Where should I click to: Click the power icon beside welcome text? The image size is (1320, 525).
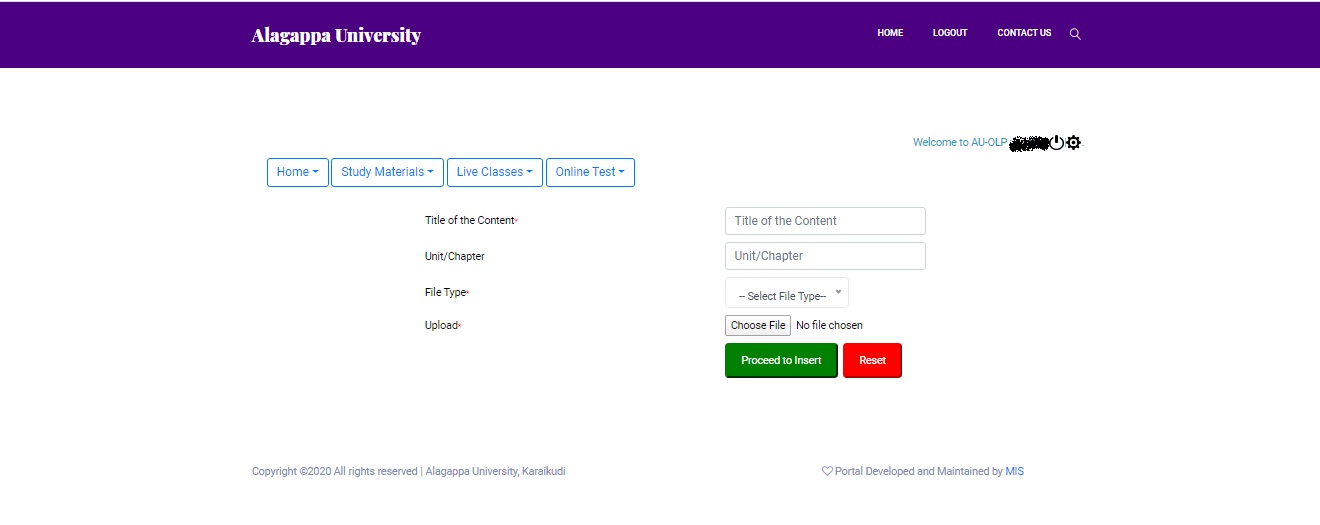[1057, 143]
